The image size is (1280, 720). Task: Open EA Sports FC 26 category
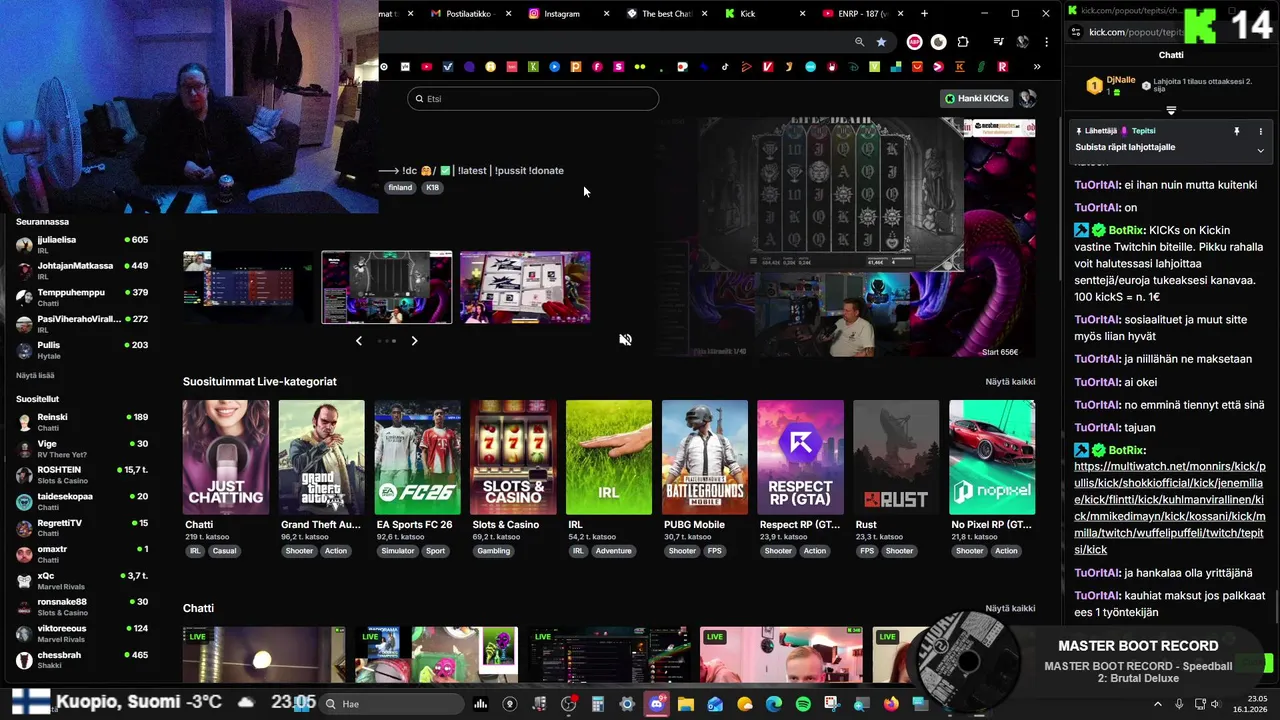[417, 458]
